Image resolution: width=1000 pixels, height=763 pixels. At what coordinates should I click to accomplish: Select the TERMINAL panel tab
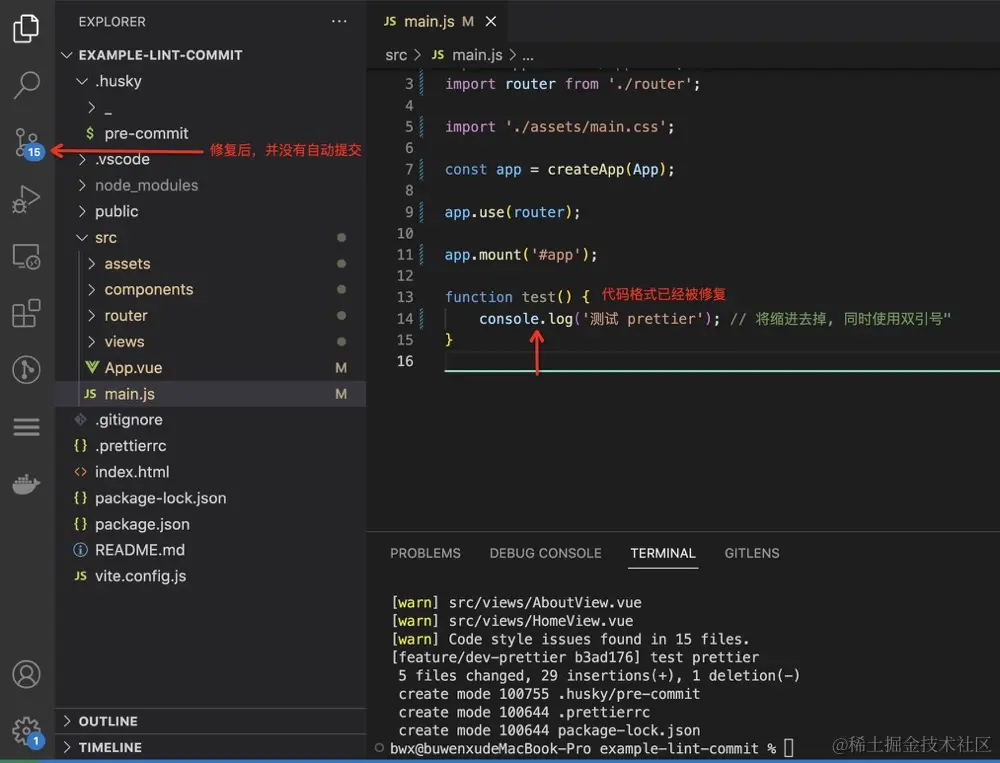pyautogui.click(x=663, y=553)
